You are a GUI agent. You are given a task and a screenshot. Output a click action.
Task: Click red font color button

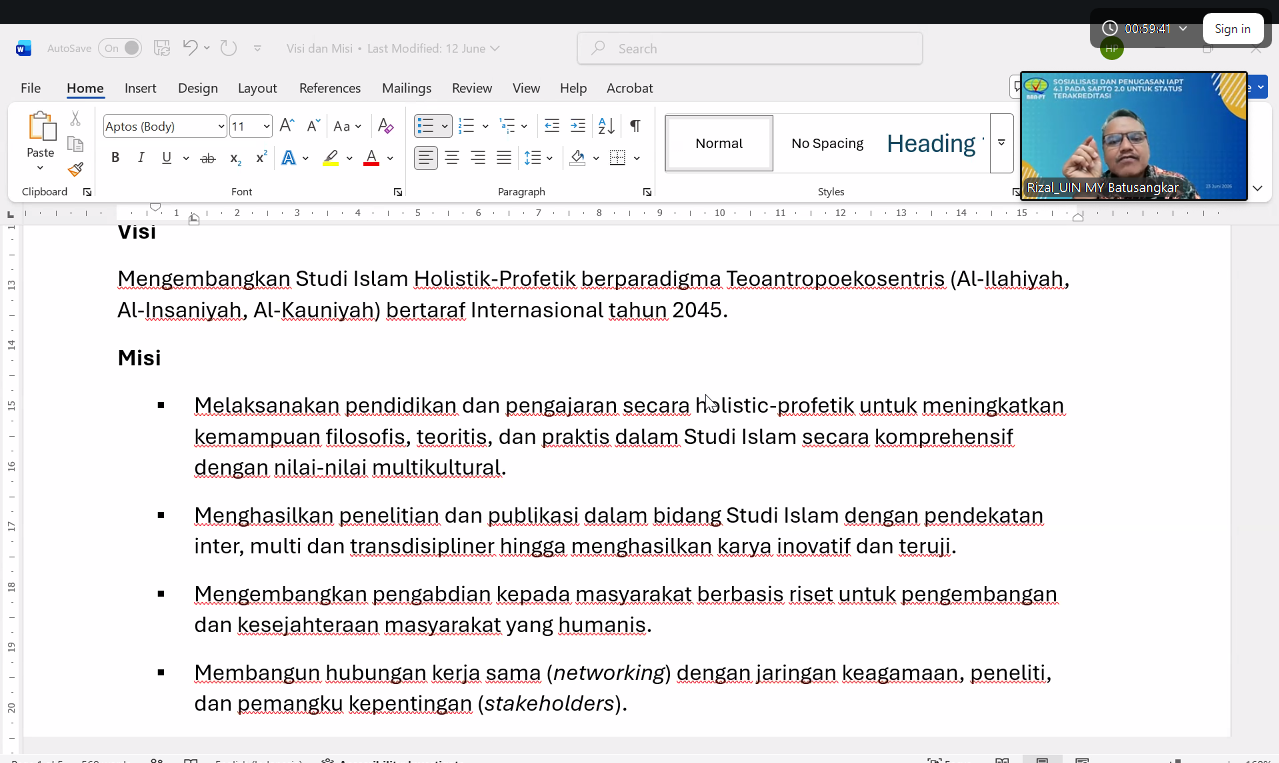pos(371,158)
